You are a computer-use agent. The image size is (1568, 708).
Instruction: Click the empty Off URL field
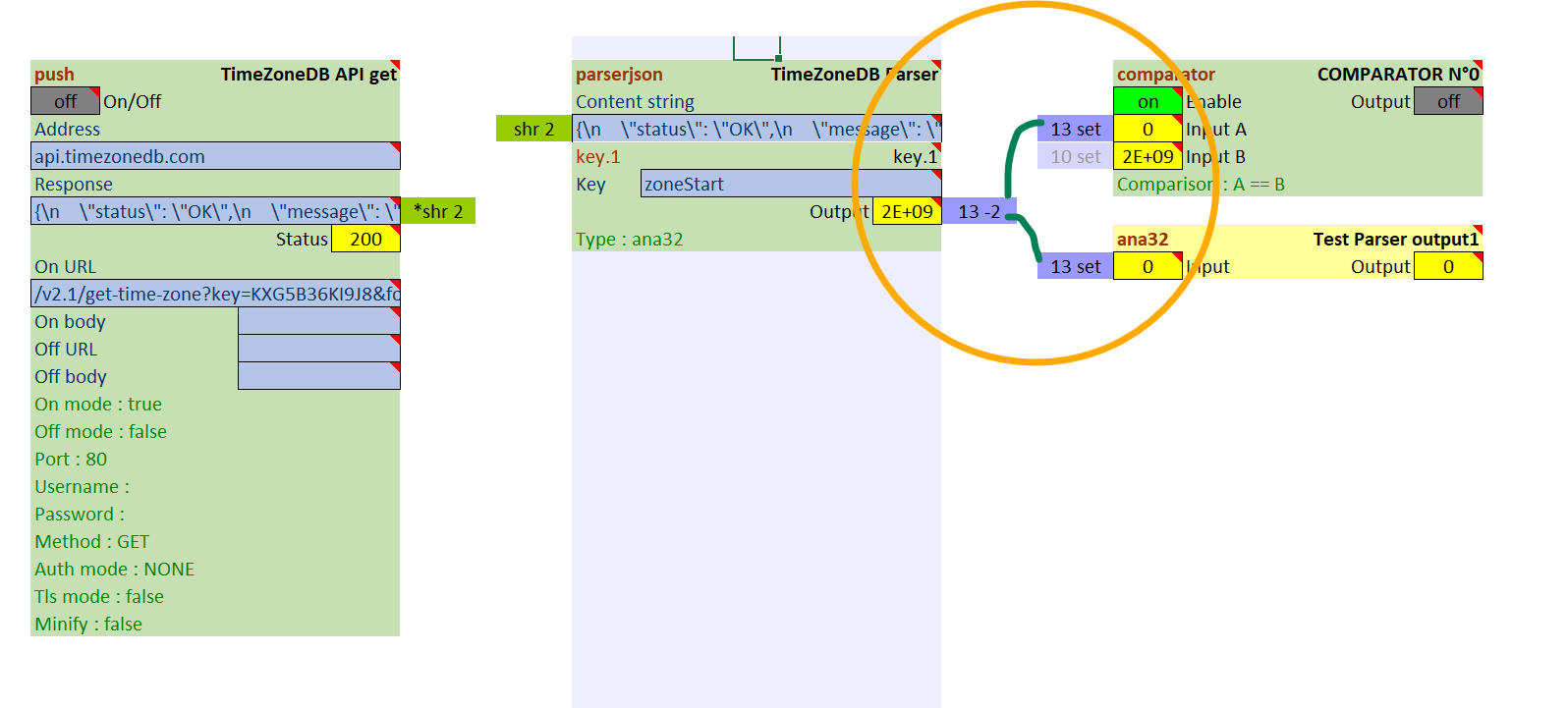tap(318, 349)
